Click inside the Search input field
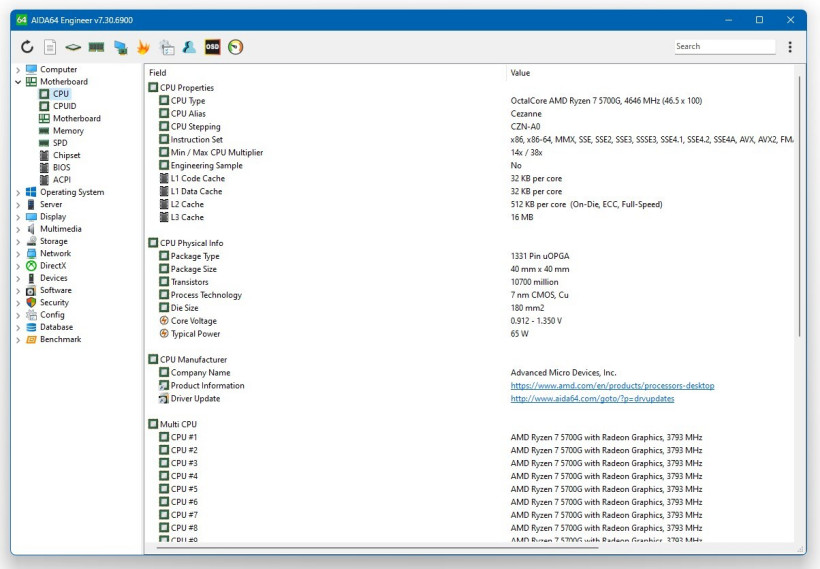Screen dimensions: 820x569 click(x=723, y=47)
